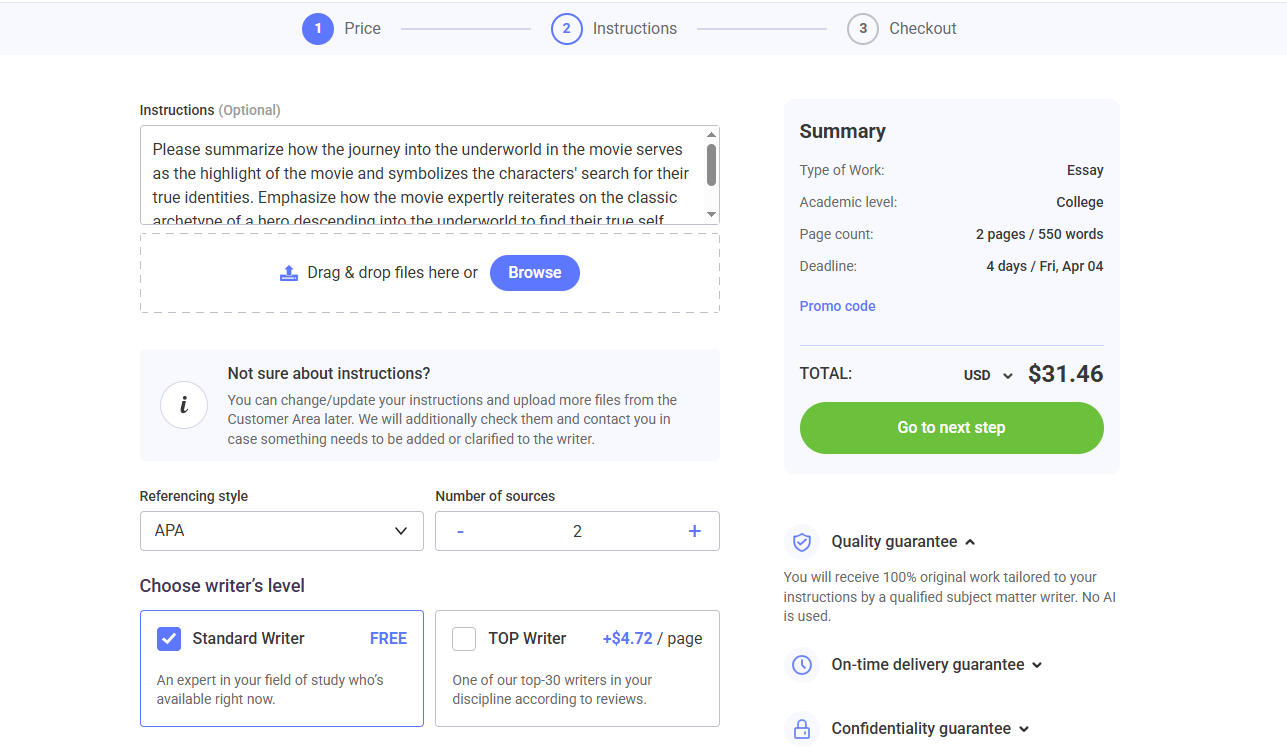1287x753 pixels.
Task: Click the Go to next step button
Action: click(x=952, y=428)
